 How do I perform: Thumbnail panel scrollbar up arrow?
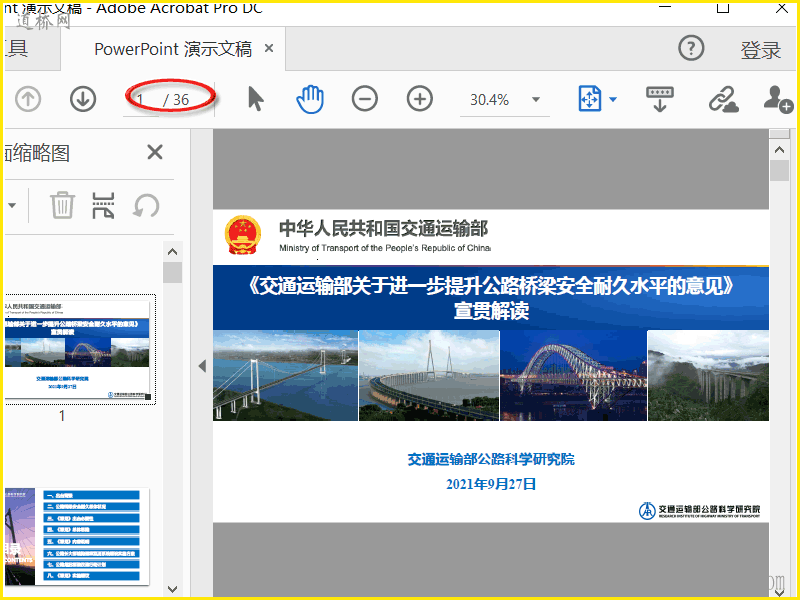click(x=172, y=252)
